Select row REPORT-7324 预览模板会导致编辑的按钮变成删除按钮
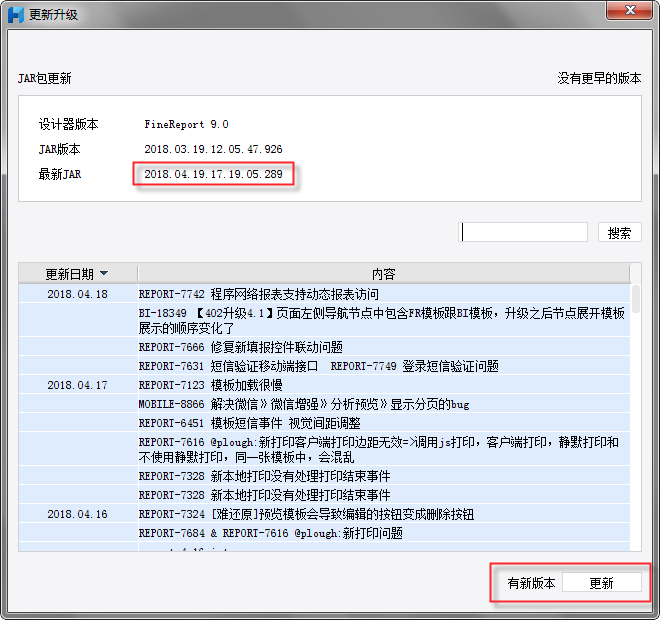This screenshot has height=620, width=660. [x=383, y=514]
